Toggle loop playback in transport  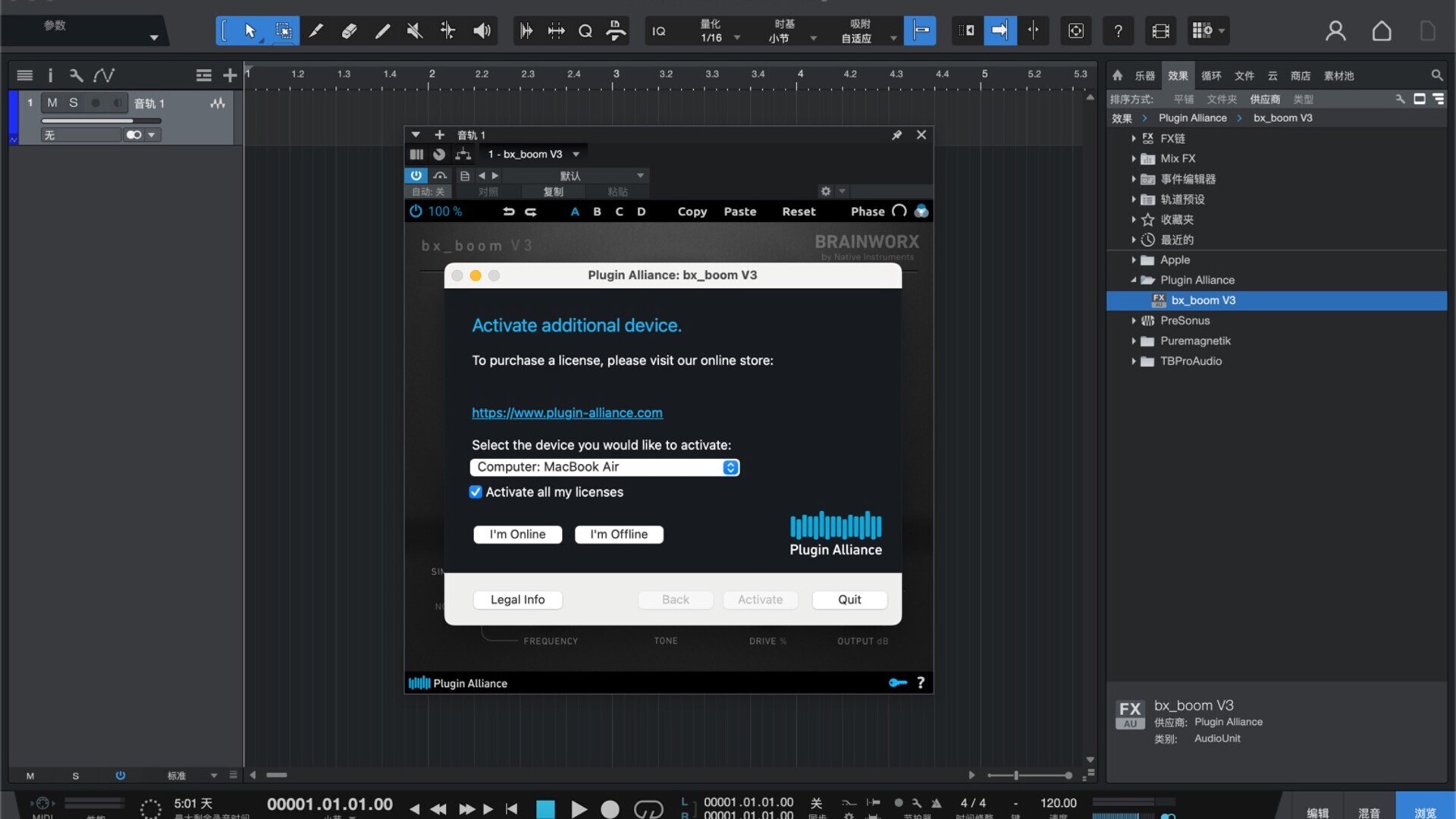(x=648, y=809)
